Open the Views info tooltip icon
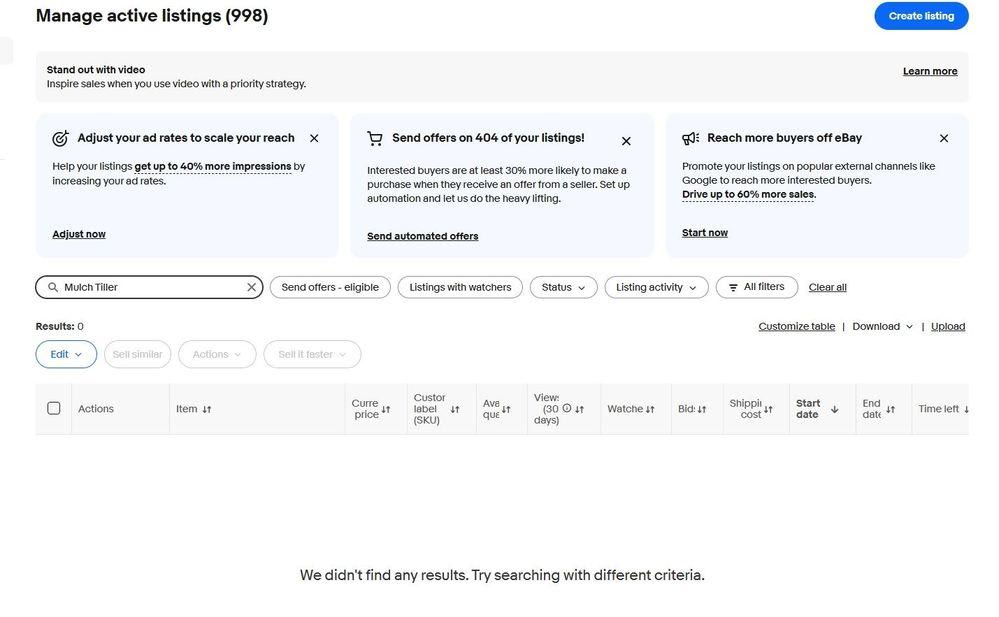This screenshot has width=999, height=617. 567,409
